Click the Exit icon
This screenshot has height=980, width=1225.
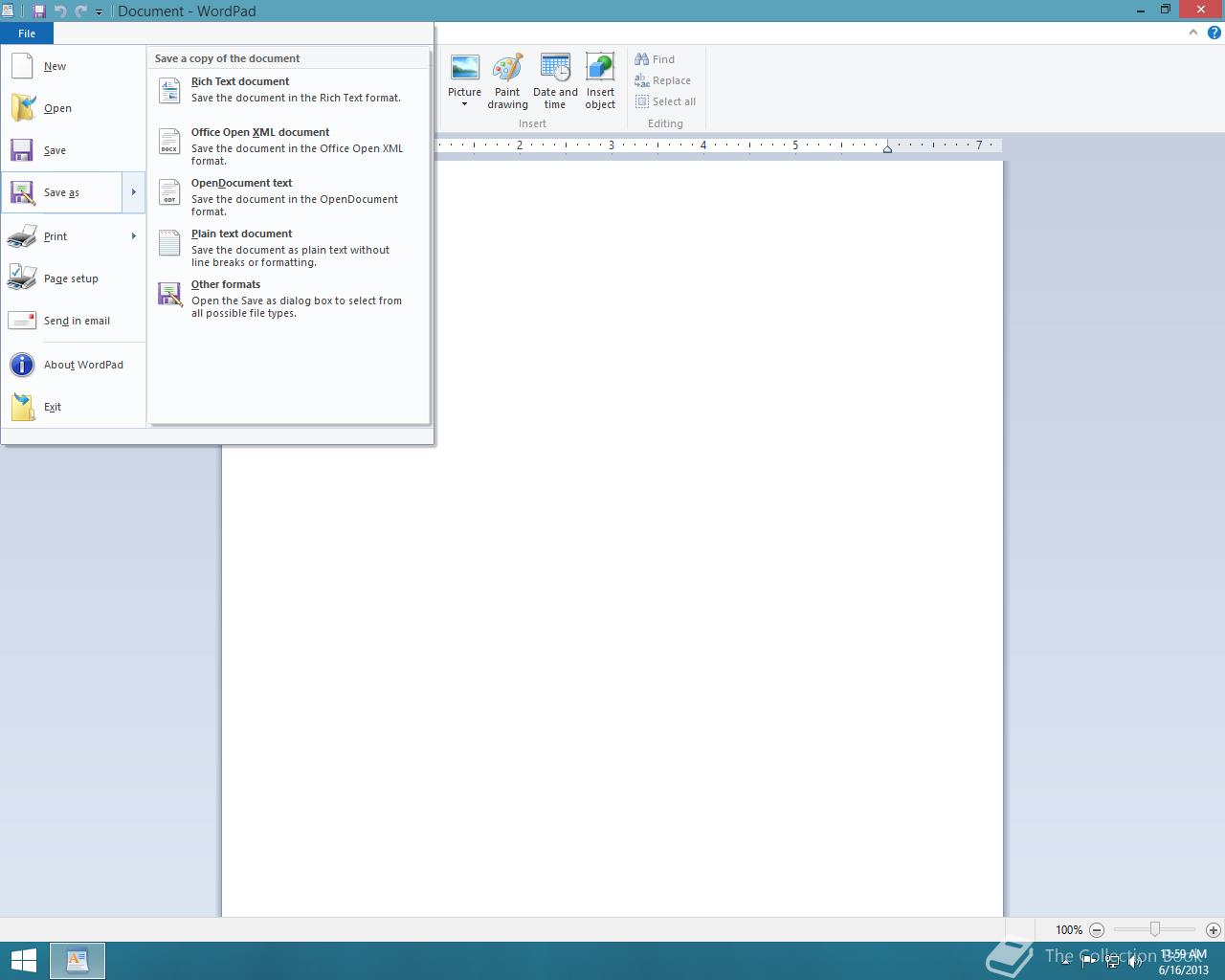click(23, 407)
